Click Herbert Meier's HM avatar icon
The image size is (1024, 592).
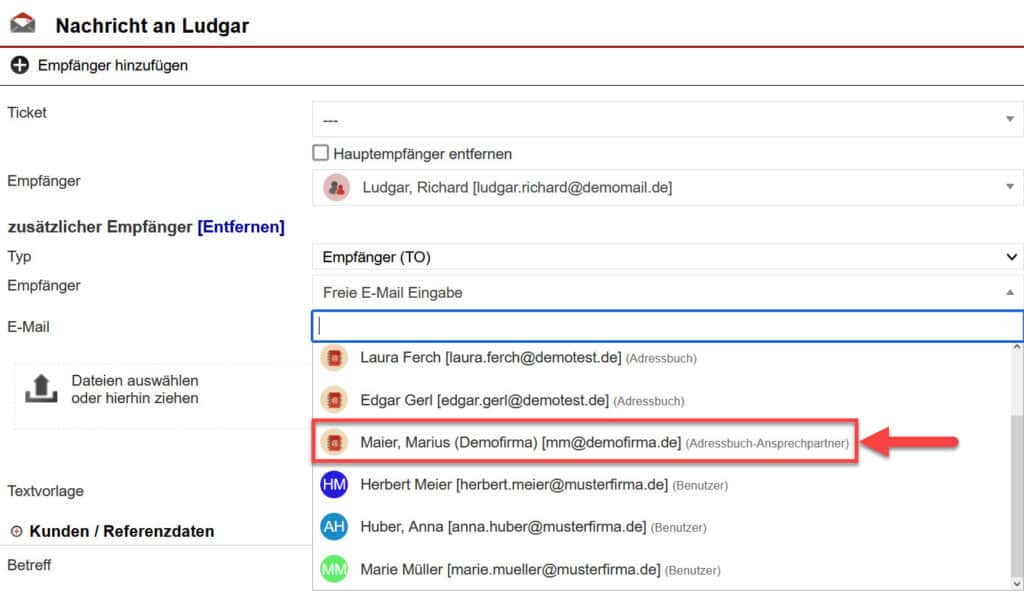click(333, 485)
